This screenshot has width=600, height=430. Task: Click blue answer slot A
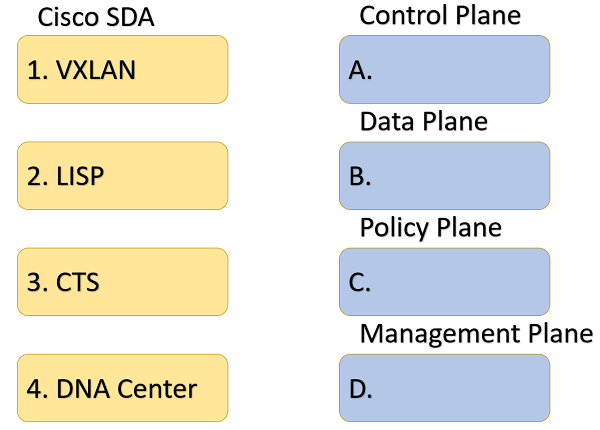tap(445, 70)
